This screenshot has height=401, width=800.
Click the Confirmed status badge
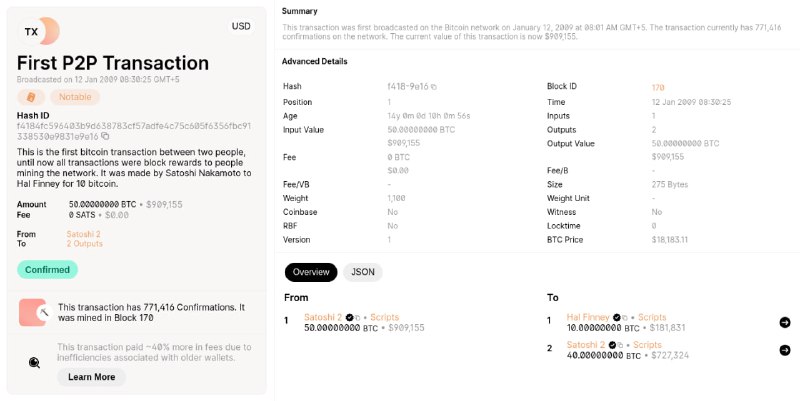pyautogui.click(x=47, y=270)
